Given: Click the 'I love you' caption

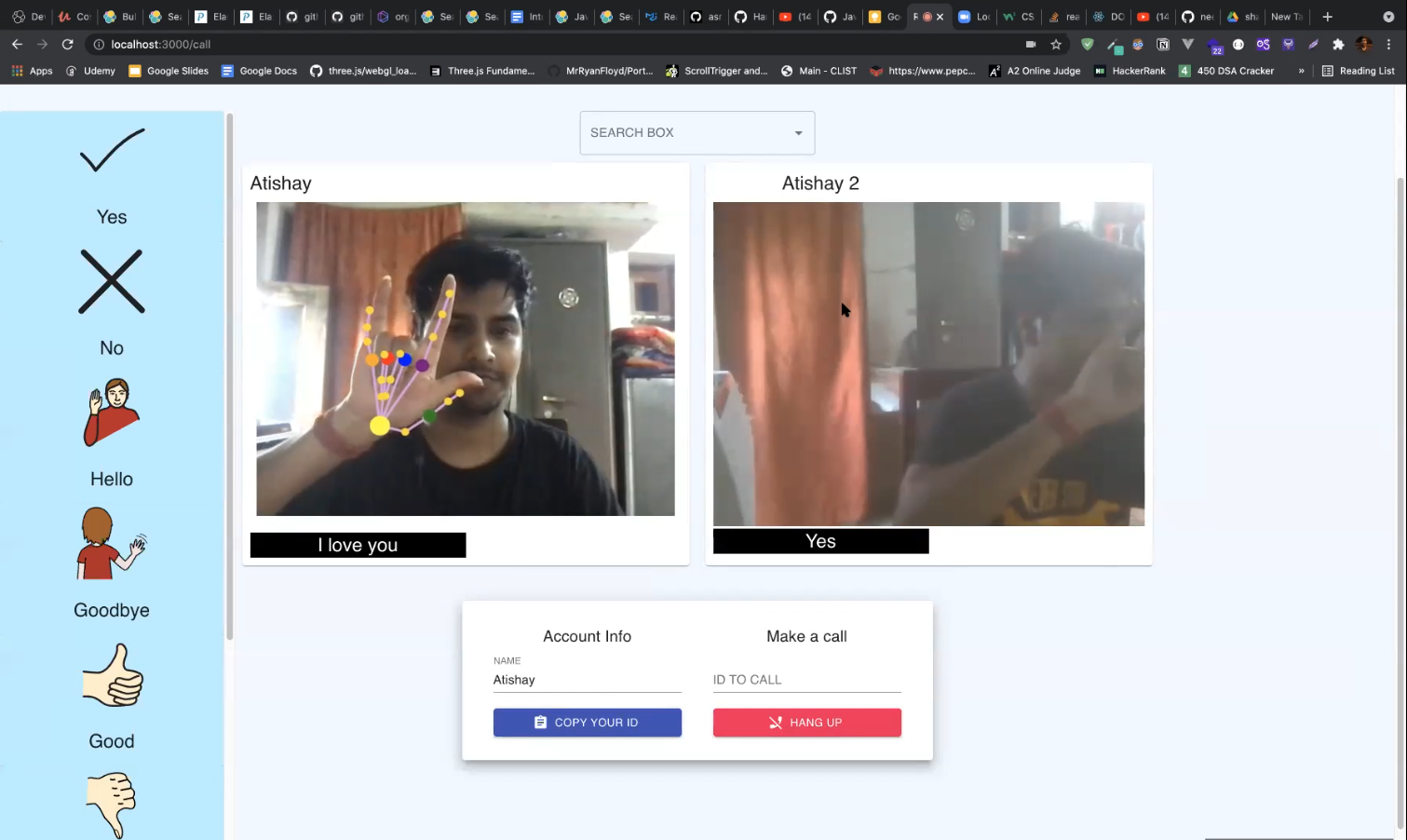Looking at the screenshot, I should [x=358, y=546].
